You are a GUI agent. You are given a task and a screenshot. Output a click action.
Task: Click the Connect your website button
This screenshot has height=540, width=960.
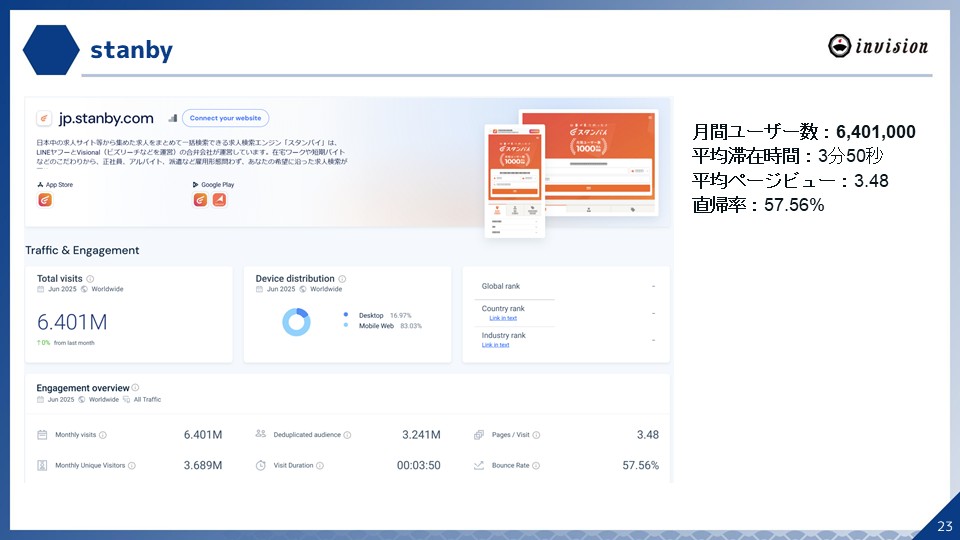pos(225,118)
